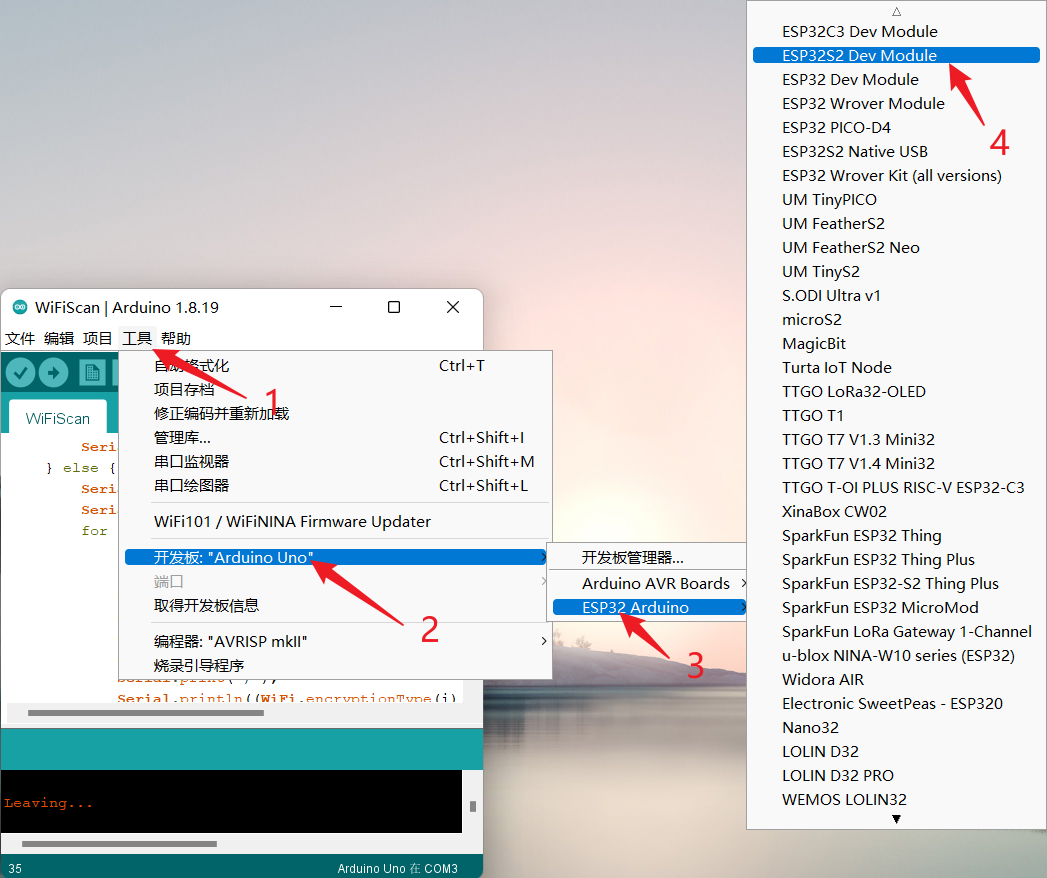Select UM TinyS2 board

pos(896,272)
